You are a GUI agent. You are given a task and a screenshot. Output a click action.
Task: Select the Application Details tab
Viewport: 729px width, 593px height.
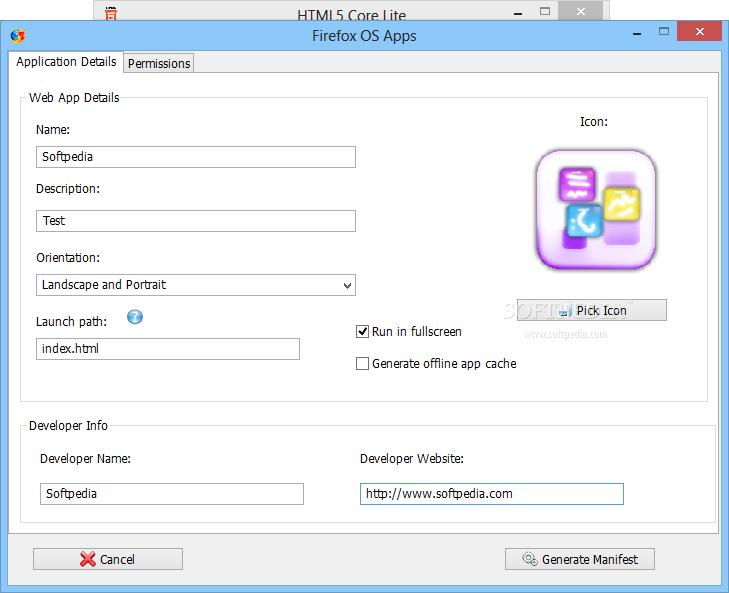[x=66, y=62]
